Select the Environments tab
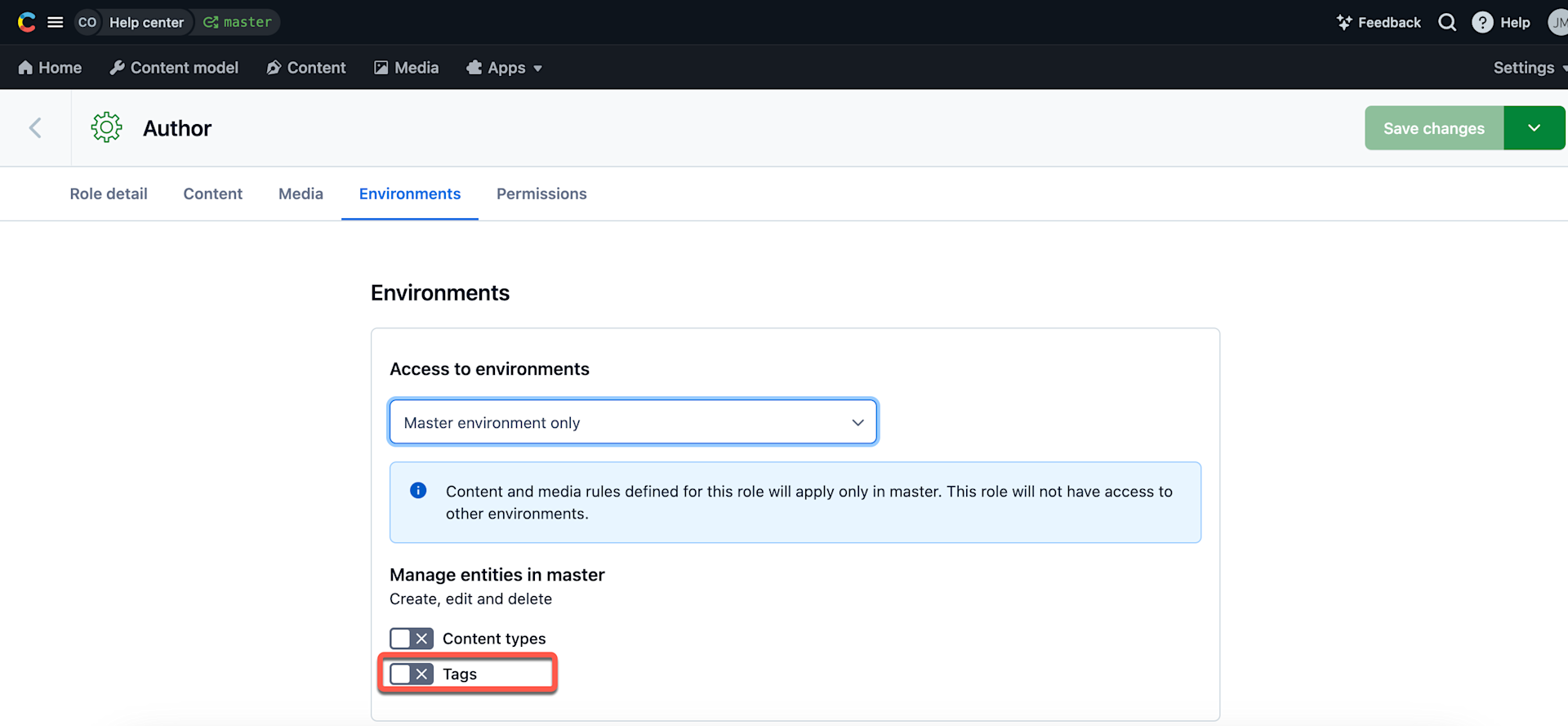 click(x=410, y=194)
